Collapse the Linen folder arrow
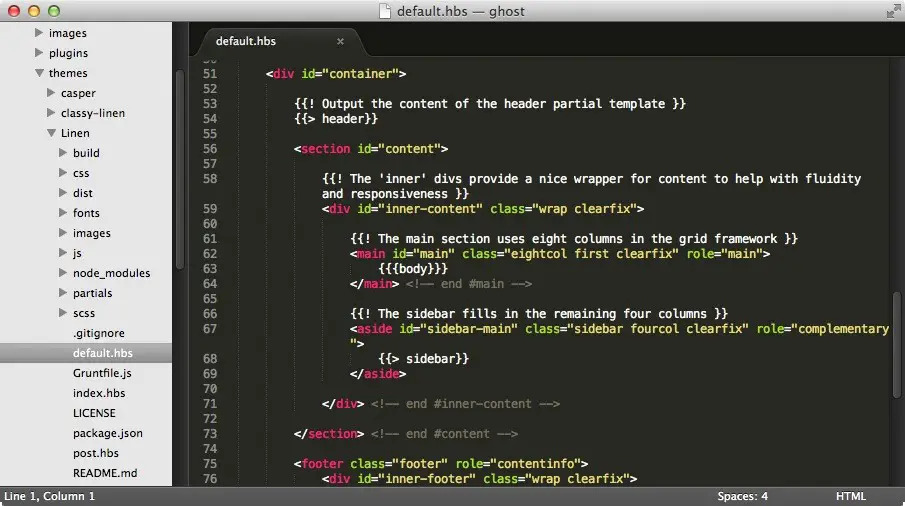 (x=51, y=133)
